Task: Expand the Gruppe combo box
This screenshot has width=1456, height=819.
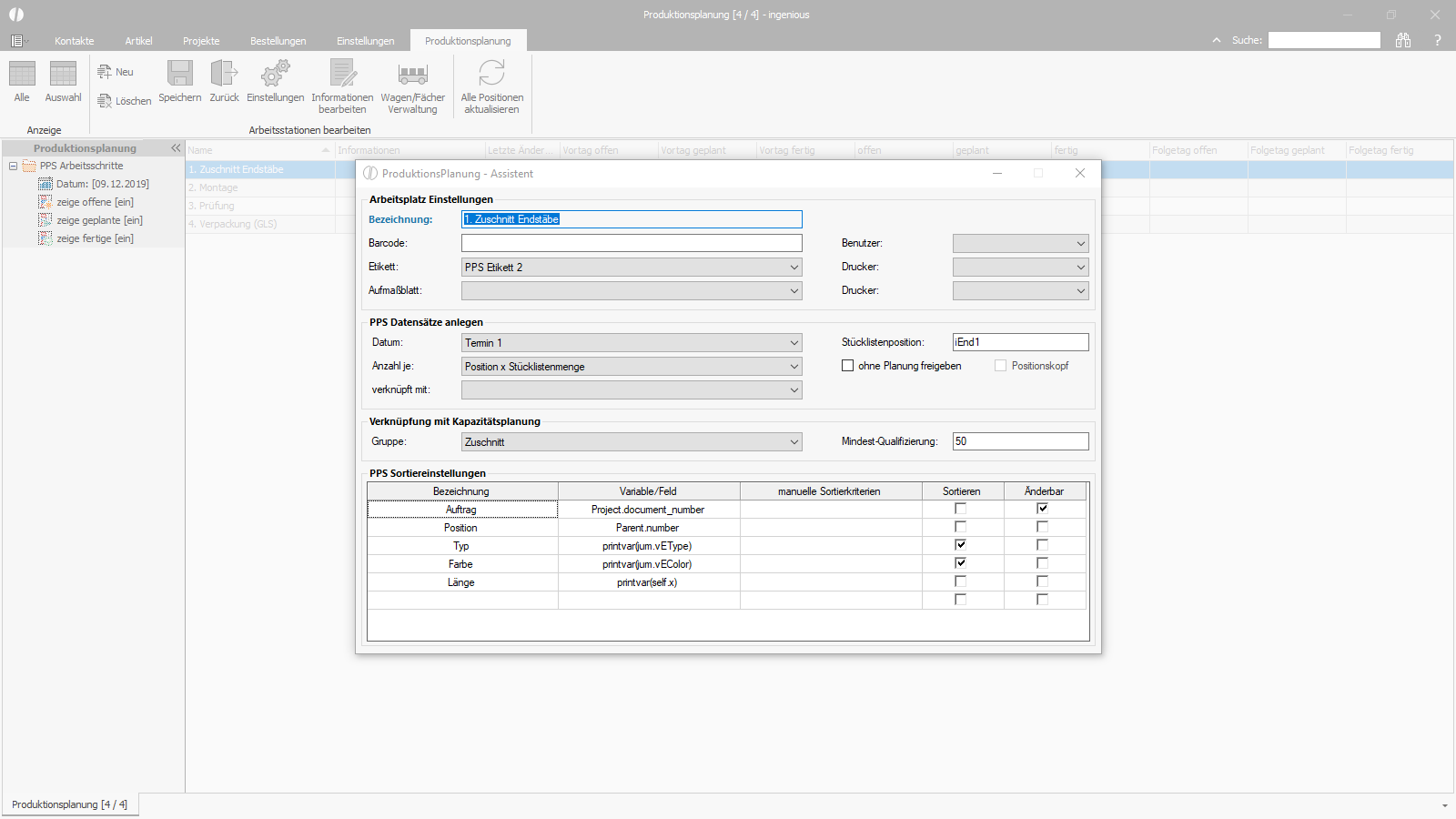Action: 794,442
